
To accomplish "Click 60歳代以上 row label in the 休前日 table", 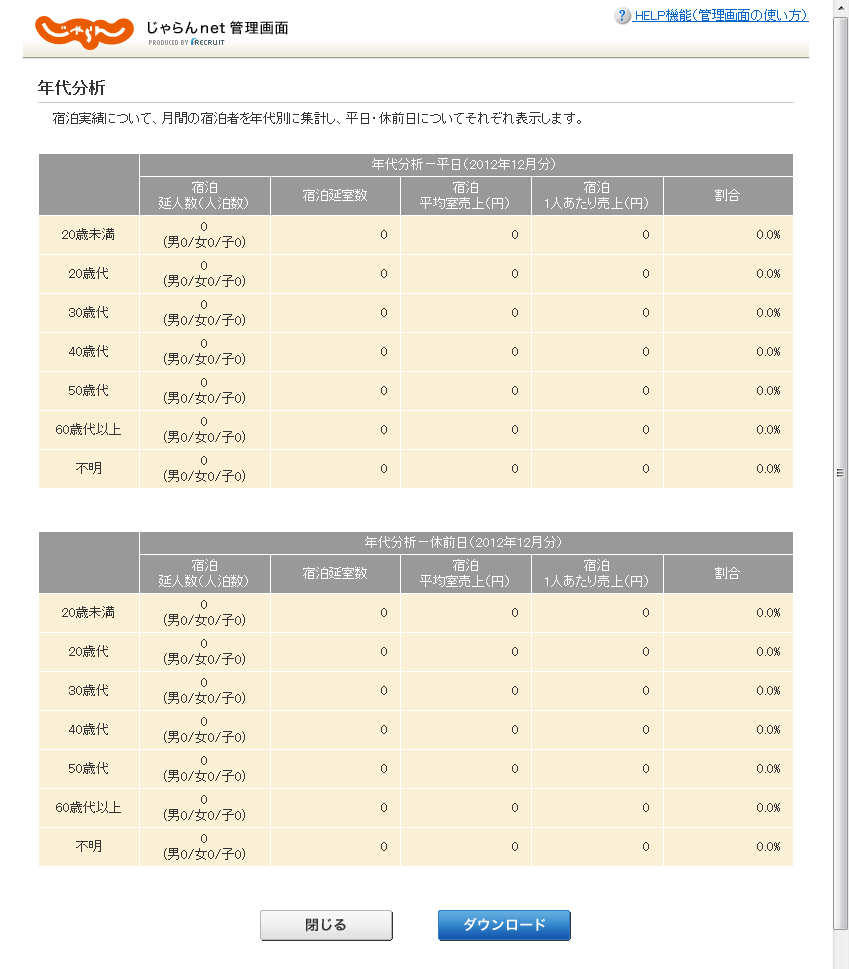I will coord(88,807).
